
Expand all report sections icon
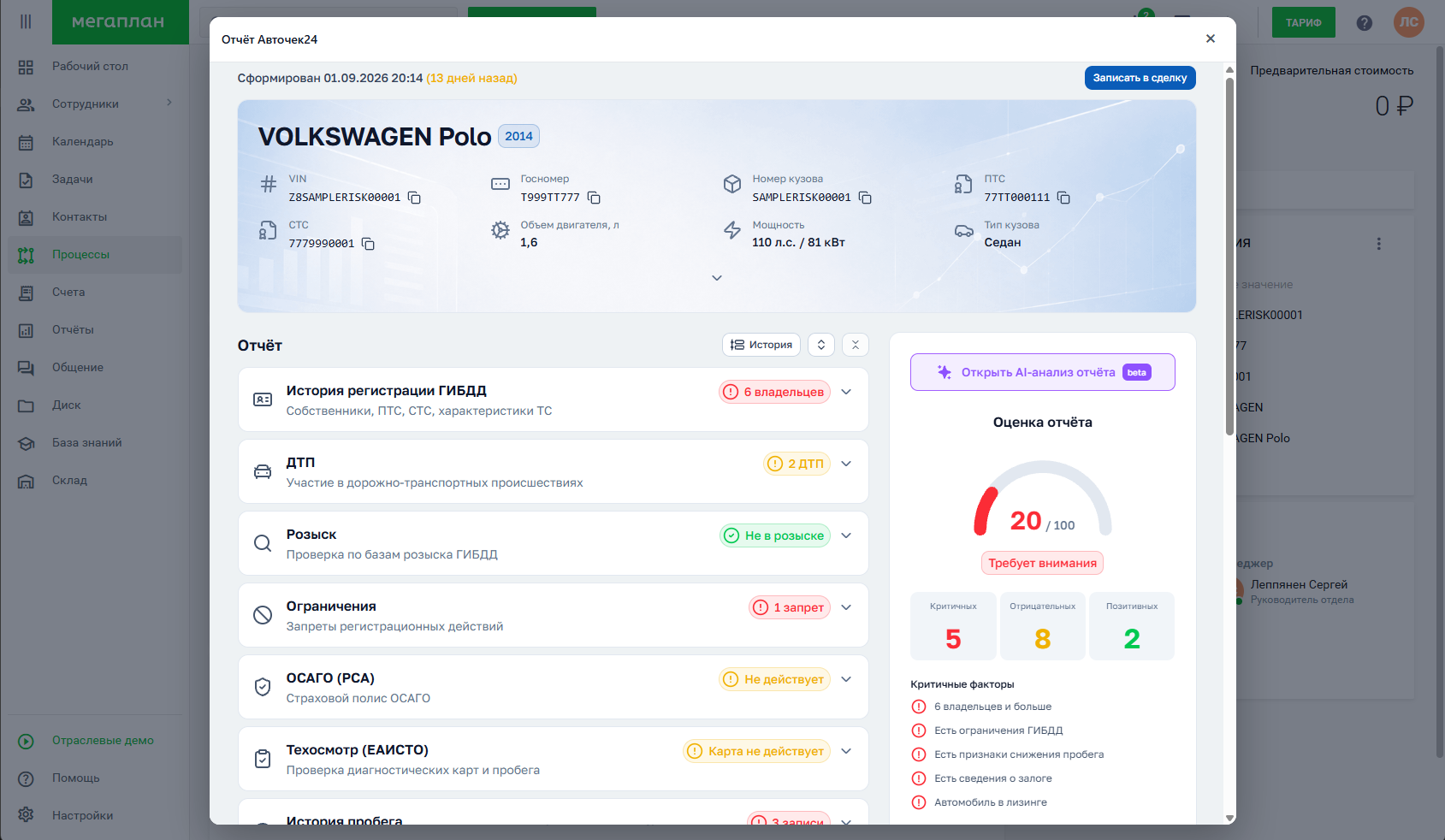point(821,345)
